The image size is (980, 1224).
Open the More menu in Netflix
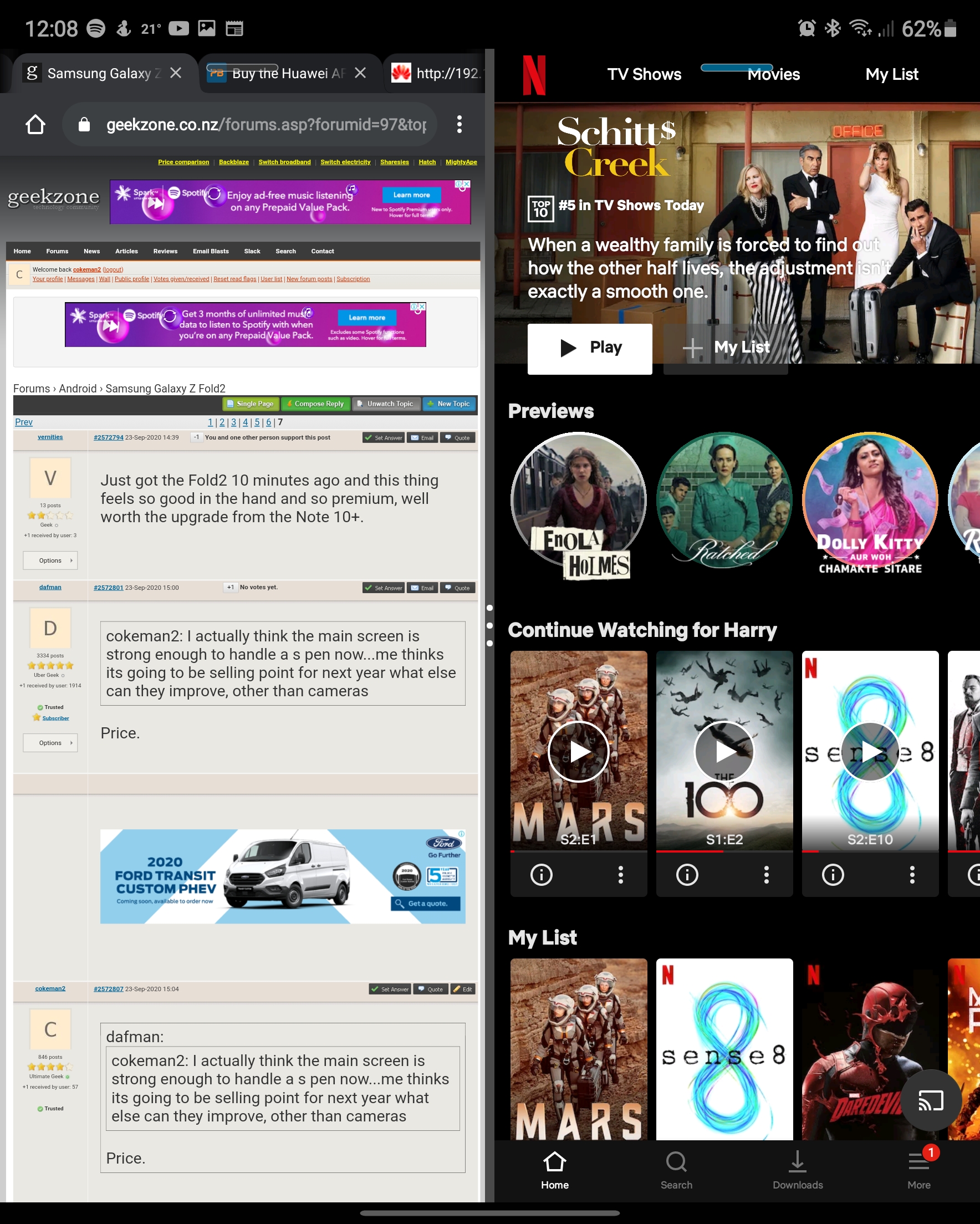918,1170
